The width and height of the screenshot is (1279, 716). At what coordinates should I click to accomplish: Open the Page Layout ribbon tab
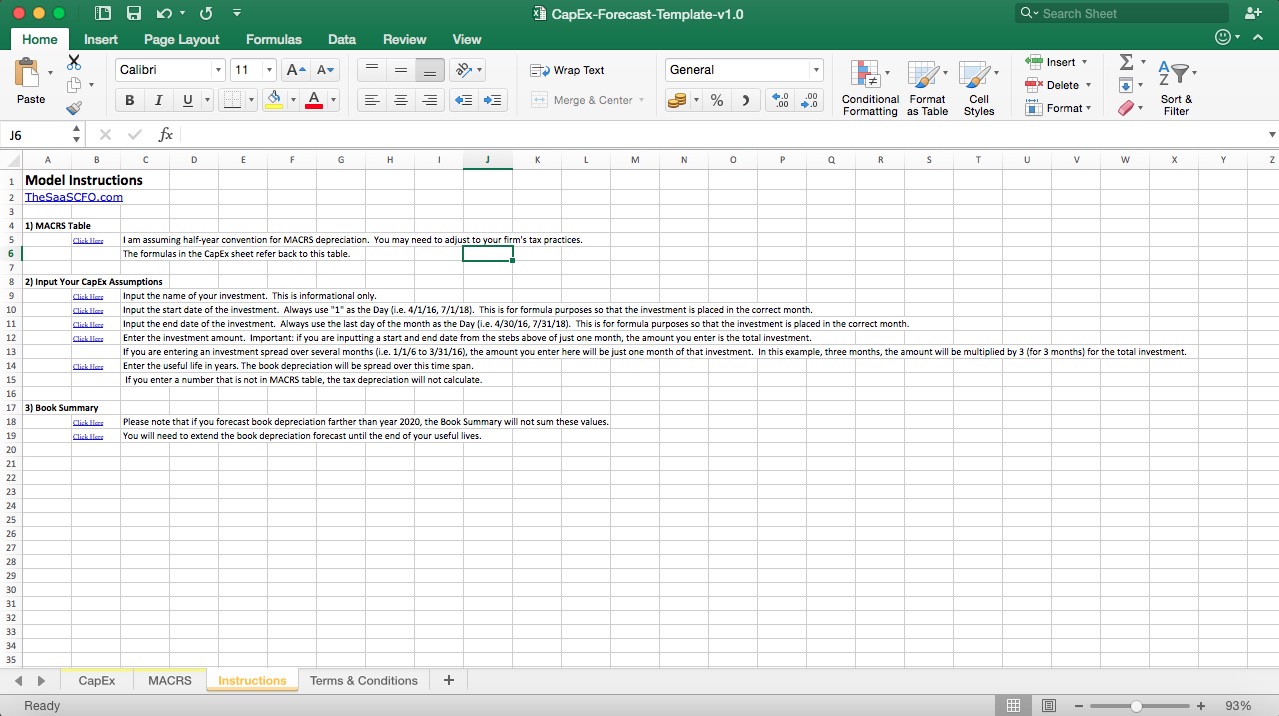181,39
